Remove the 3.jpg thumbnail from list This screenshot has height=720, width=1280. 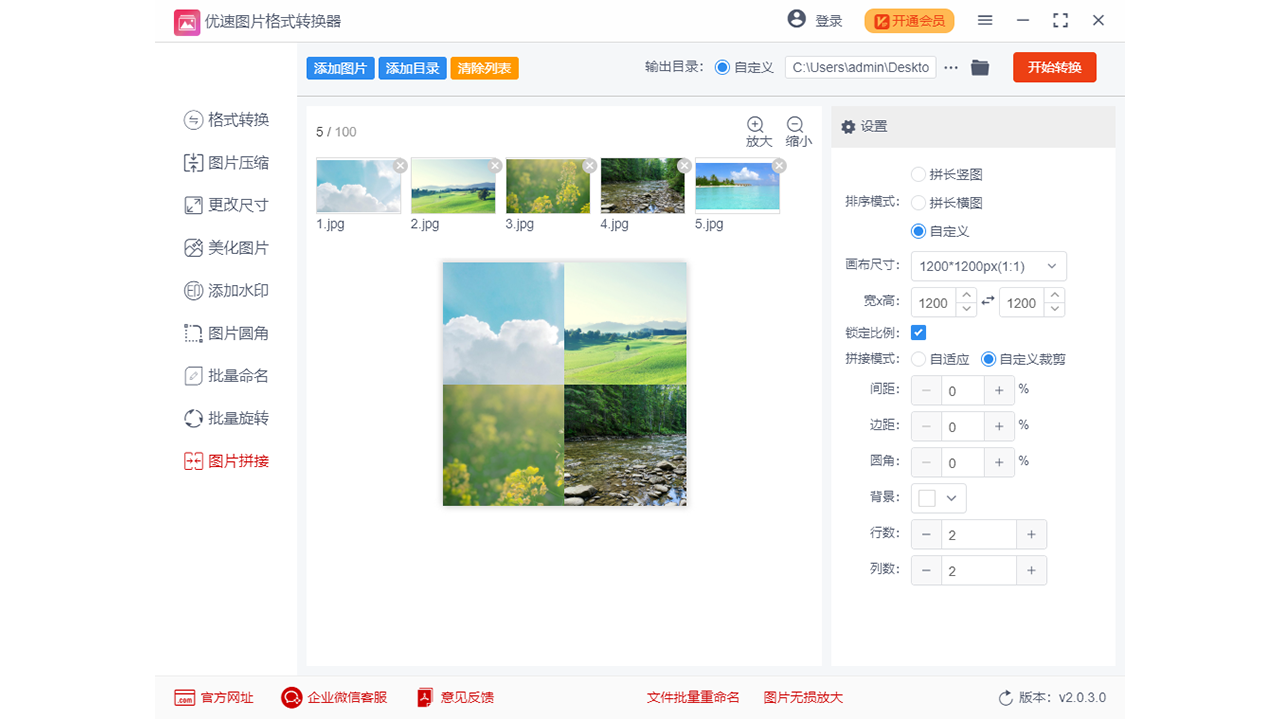tap(588, 166)
